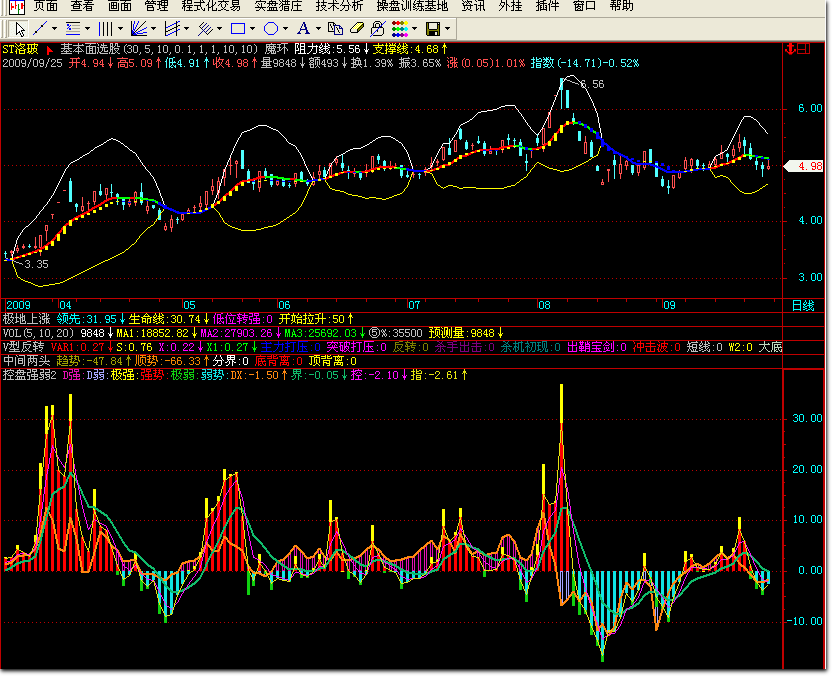
Task: Select the arrow pointer tool
Action: coord(20,29)
